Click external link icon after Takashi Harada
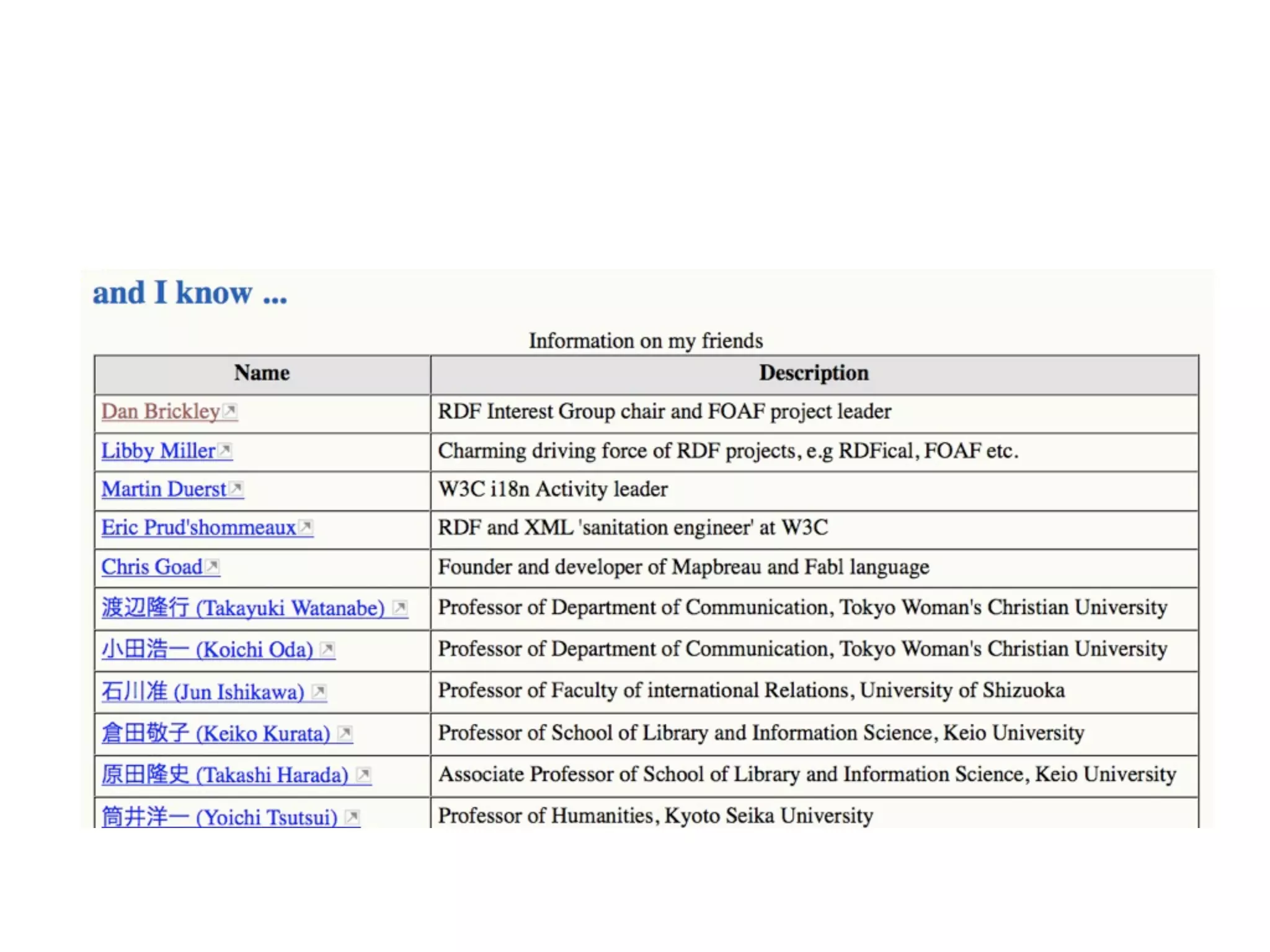 coord(364,775)
